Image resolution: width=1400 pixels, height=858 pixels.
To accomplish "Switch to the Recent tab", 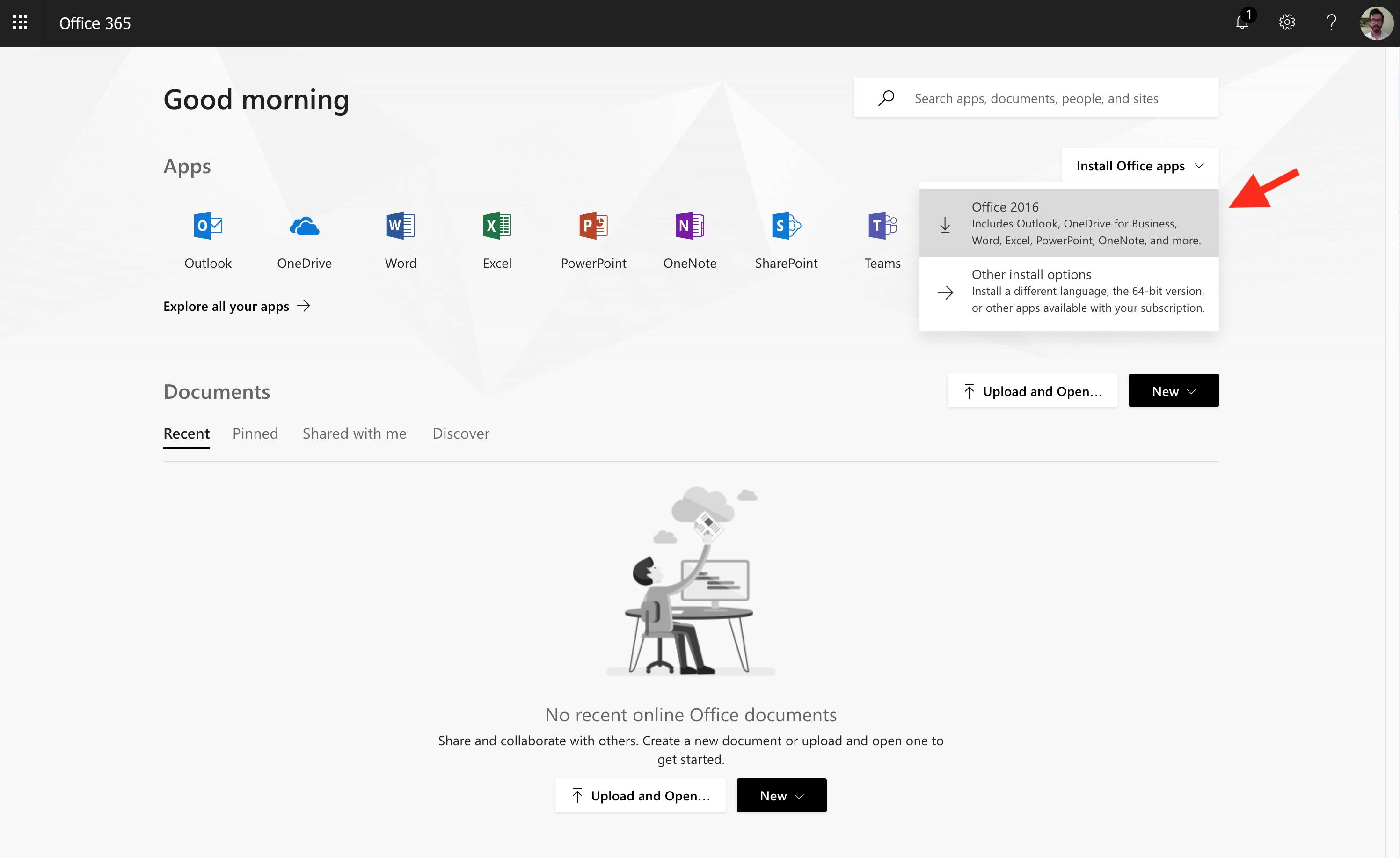I will tap(186, 433).
